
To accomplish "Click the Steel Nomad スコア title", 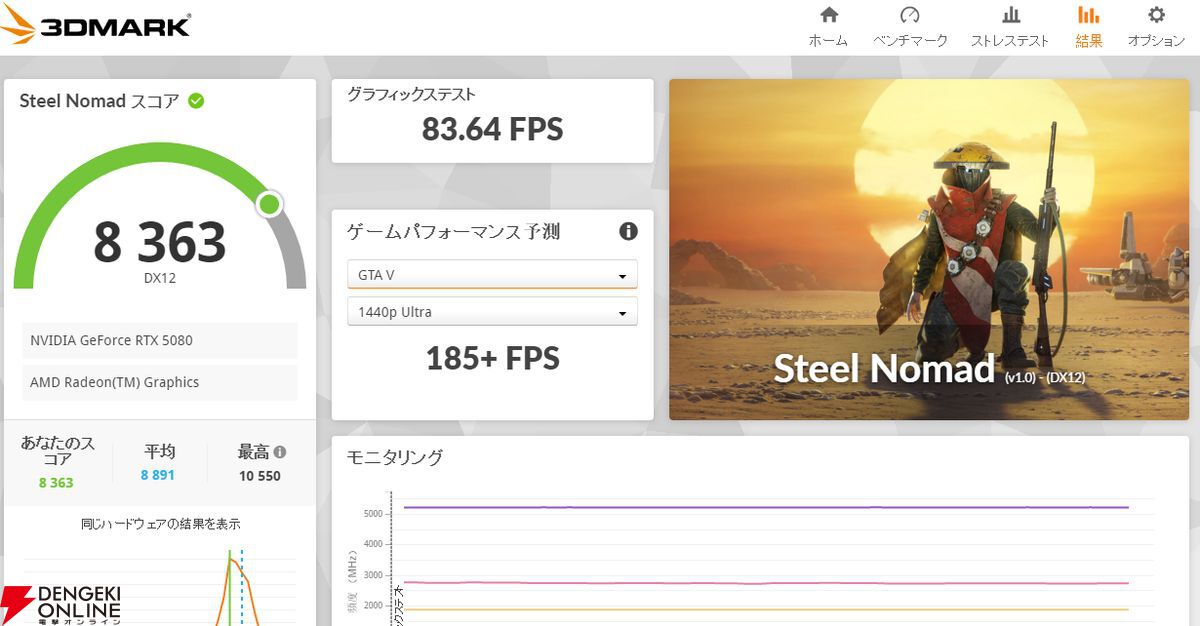I will click(x=100, y=101).
